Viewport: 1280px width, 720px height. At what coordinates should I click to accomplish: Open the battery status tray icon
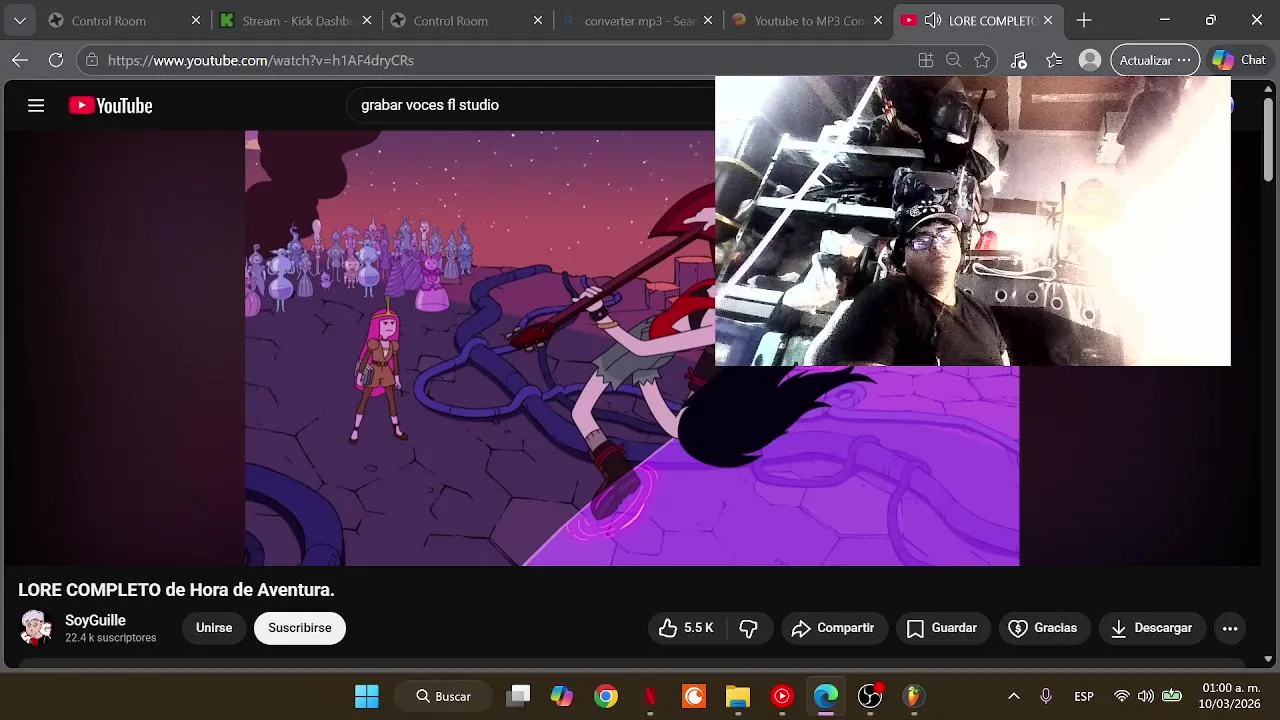point(1172,696)
